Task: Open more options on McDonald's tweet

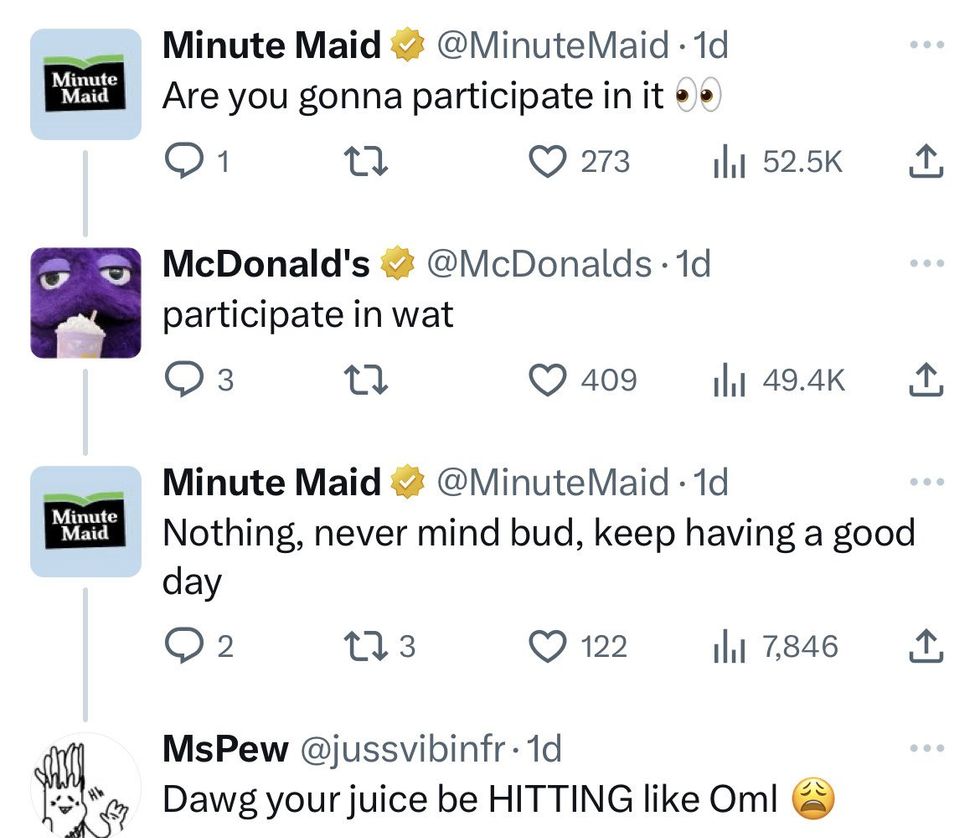Action: [x=927, y=264]
